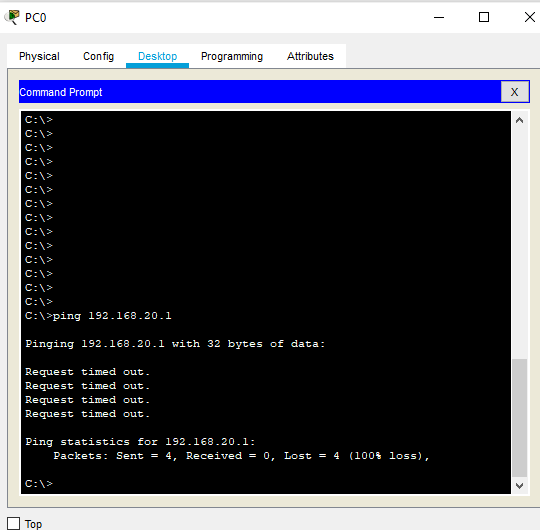Click 'Ping statistics for 192.168.20.1:' text
The width and height of the screenshot is (540, 530).
point(140,442)
